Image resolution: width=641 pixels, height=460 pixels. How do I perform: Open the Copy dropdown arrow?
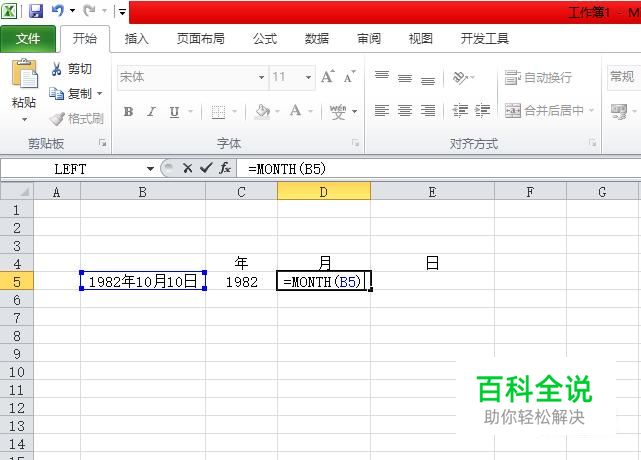coord(99,94)
